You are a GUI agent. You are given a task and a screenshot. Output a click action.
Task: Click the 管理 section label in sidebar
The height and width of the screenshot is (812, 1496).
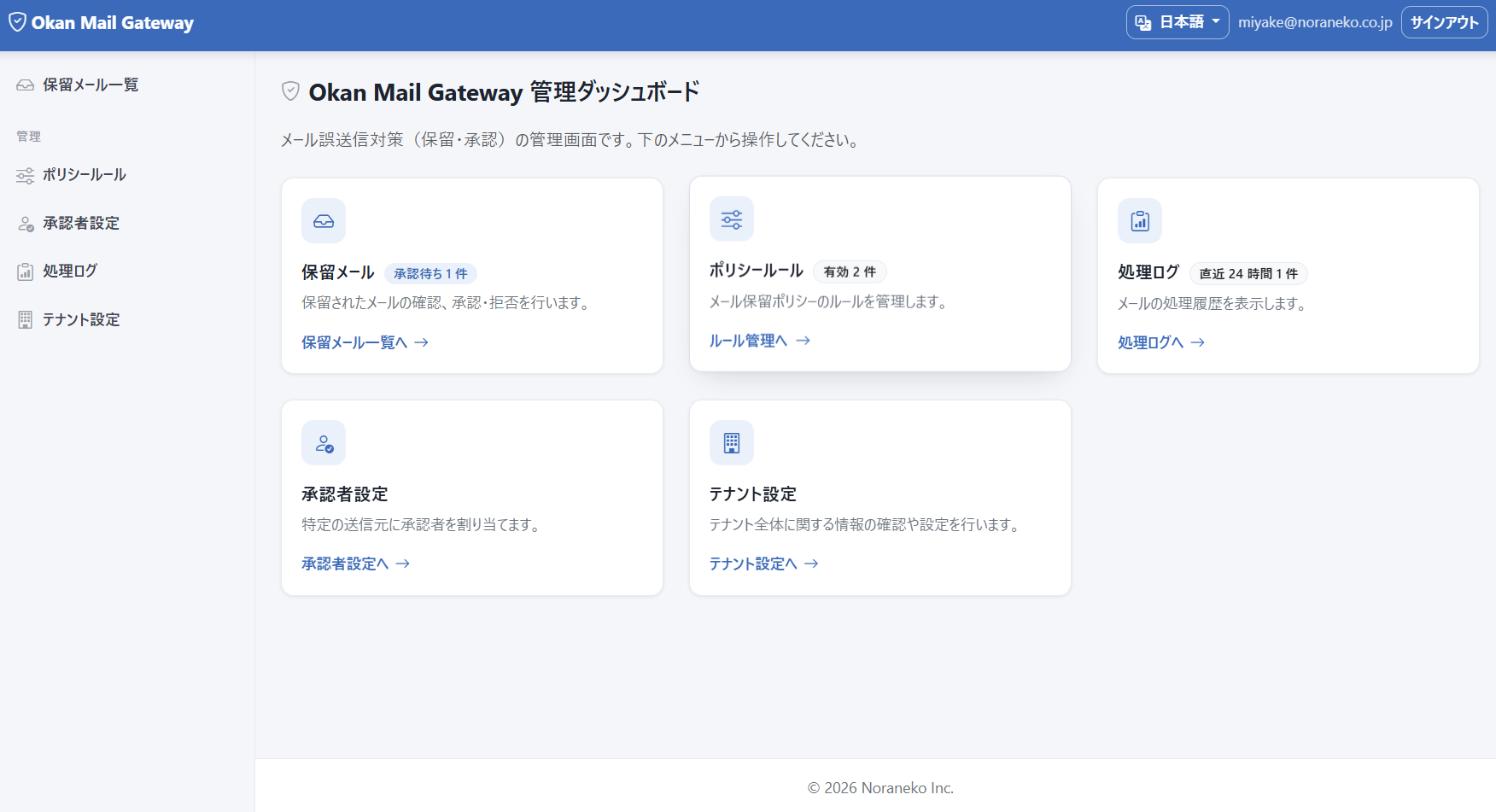tap(28, 137)
